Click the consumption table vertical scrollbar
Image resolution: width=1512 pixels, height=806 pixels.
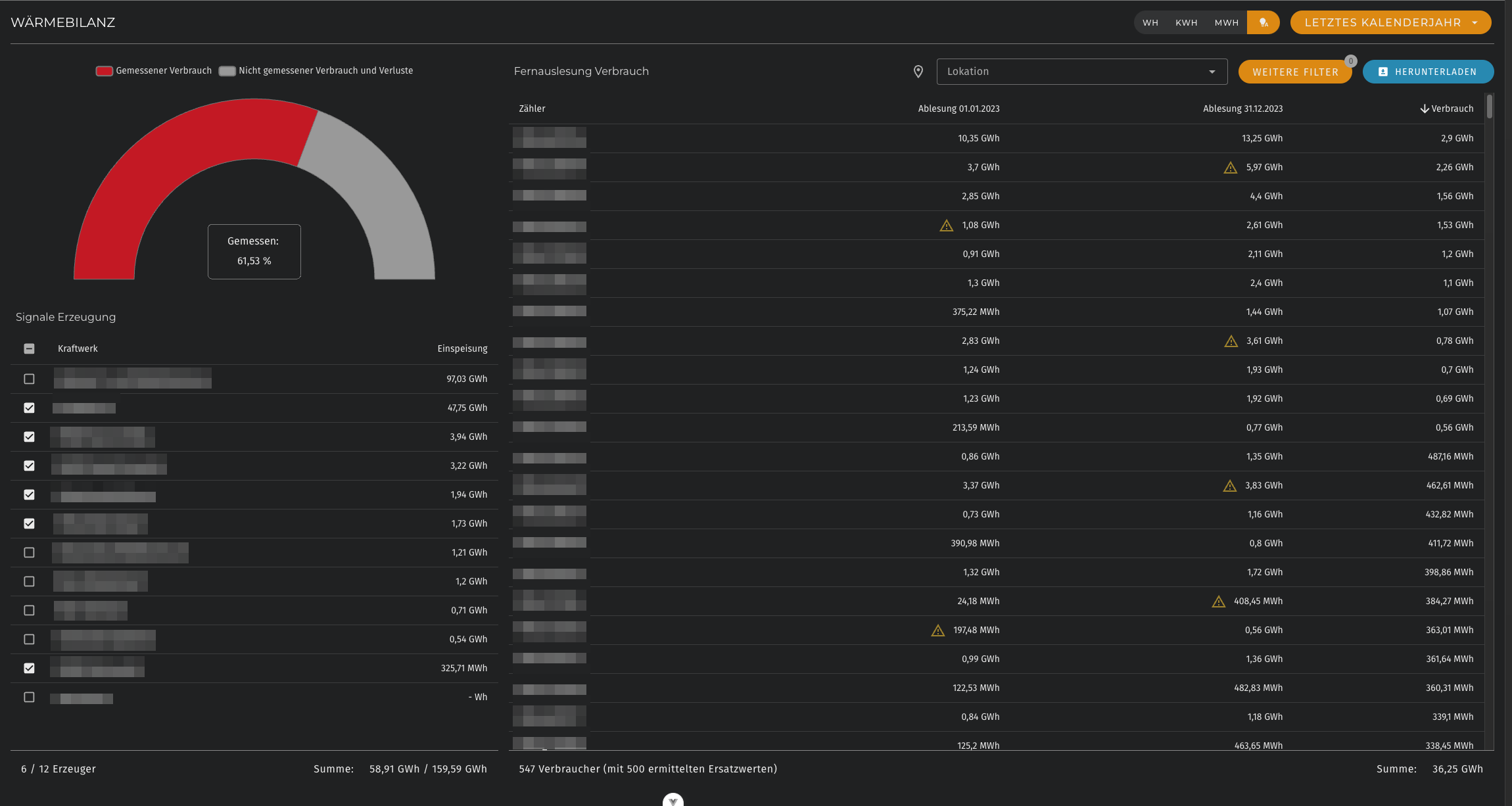click(x=1489, y=107)
